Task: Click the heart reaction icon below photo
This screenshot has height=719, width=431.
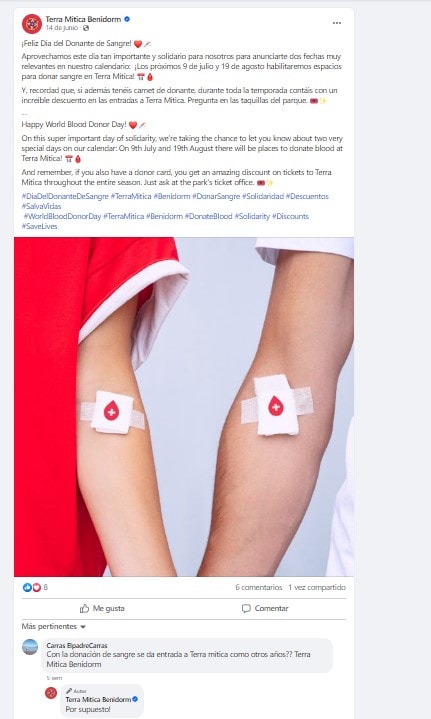Action: click(x=36, y=587)
